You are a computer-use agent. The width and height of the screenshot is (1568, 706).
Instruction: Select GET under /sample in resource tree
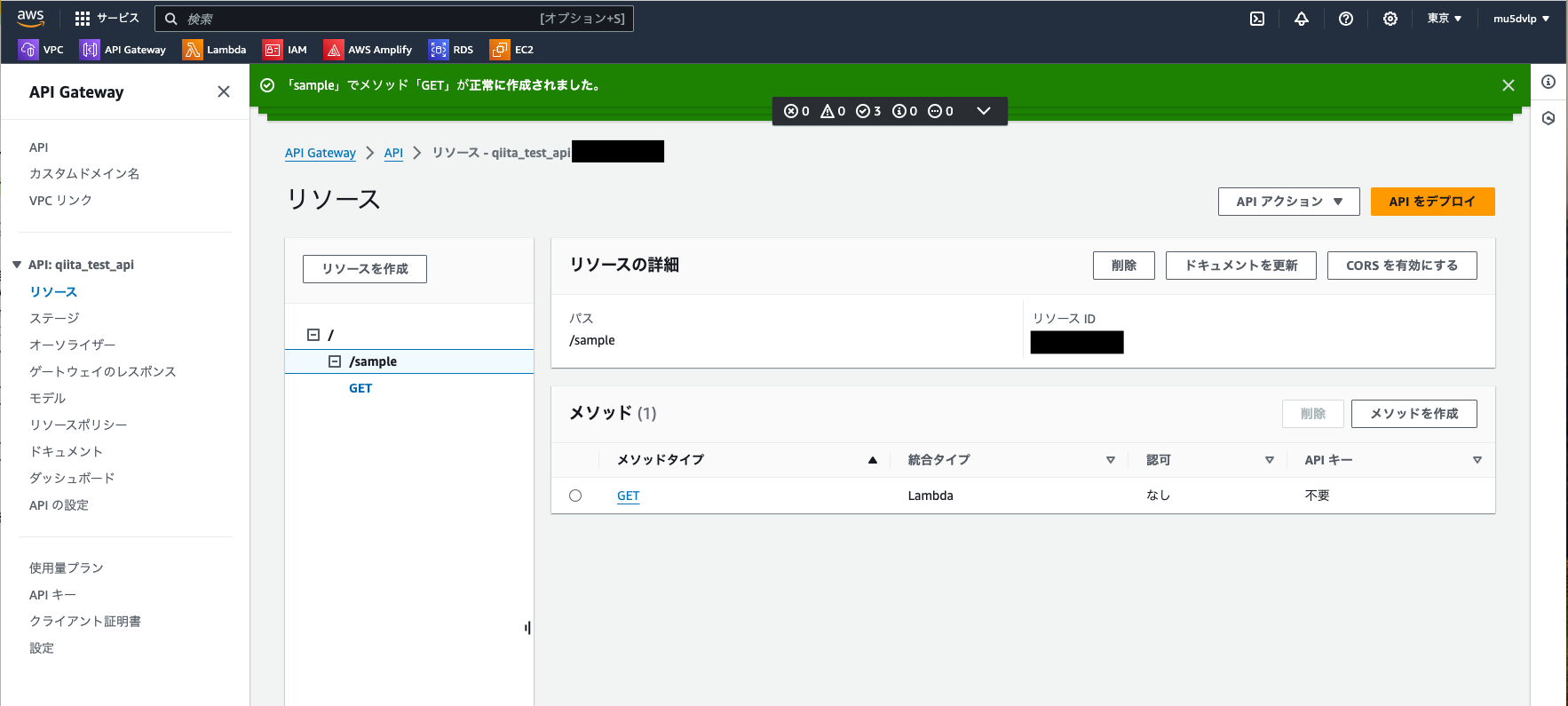click(x=360, y=388)
